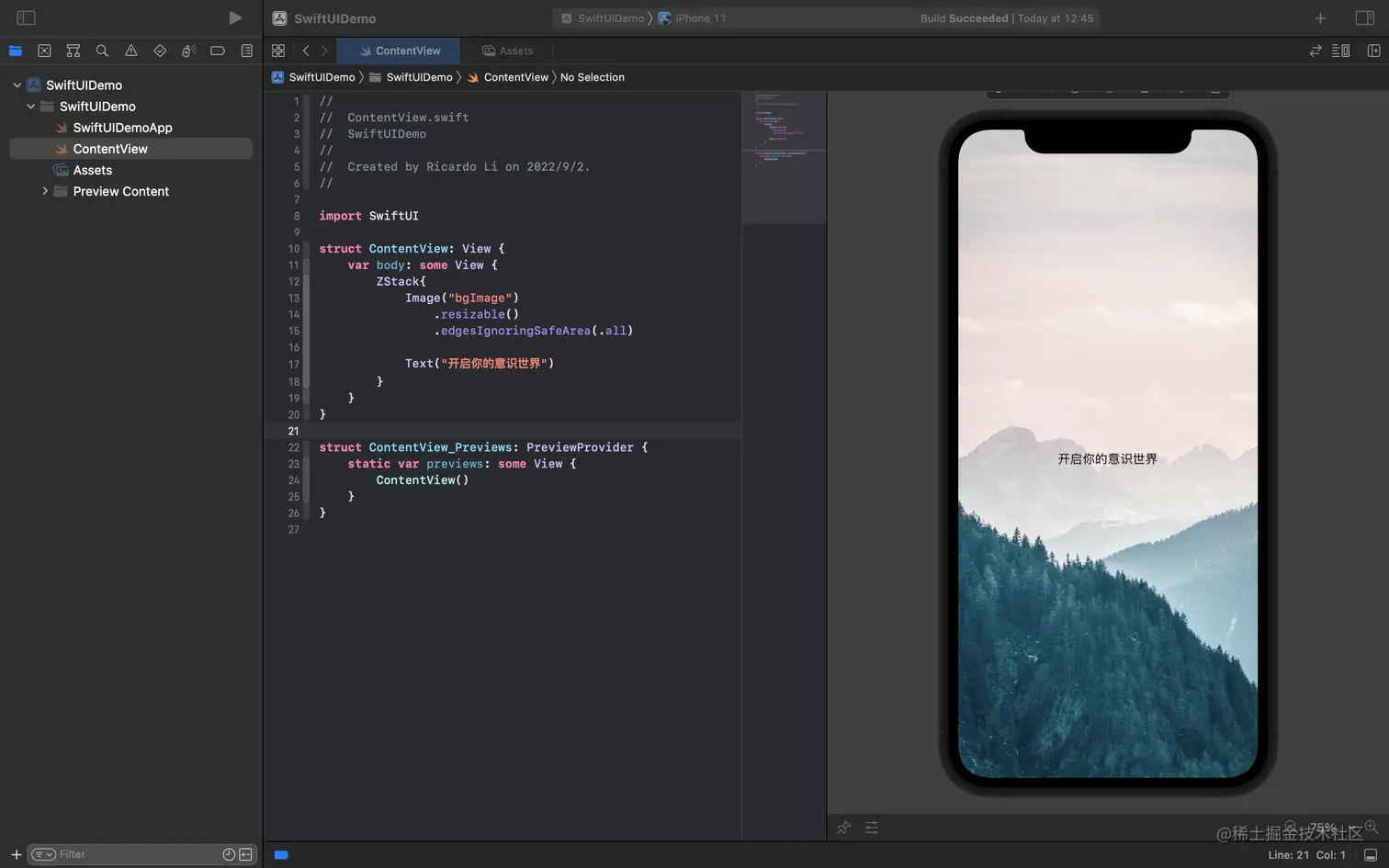Add new file with plus at navigator bottom

(16, 854)
